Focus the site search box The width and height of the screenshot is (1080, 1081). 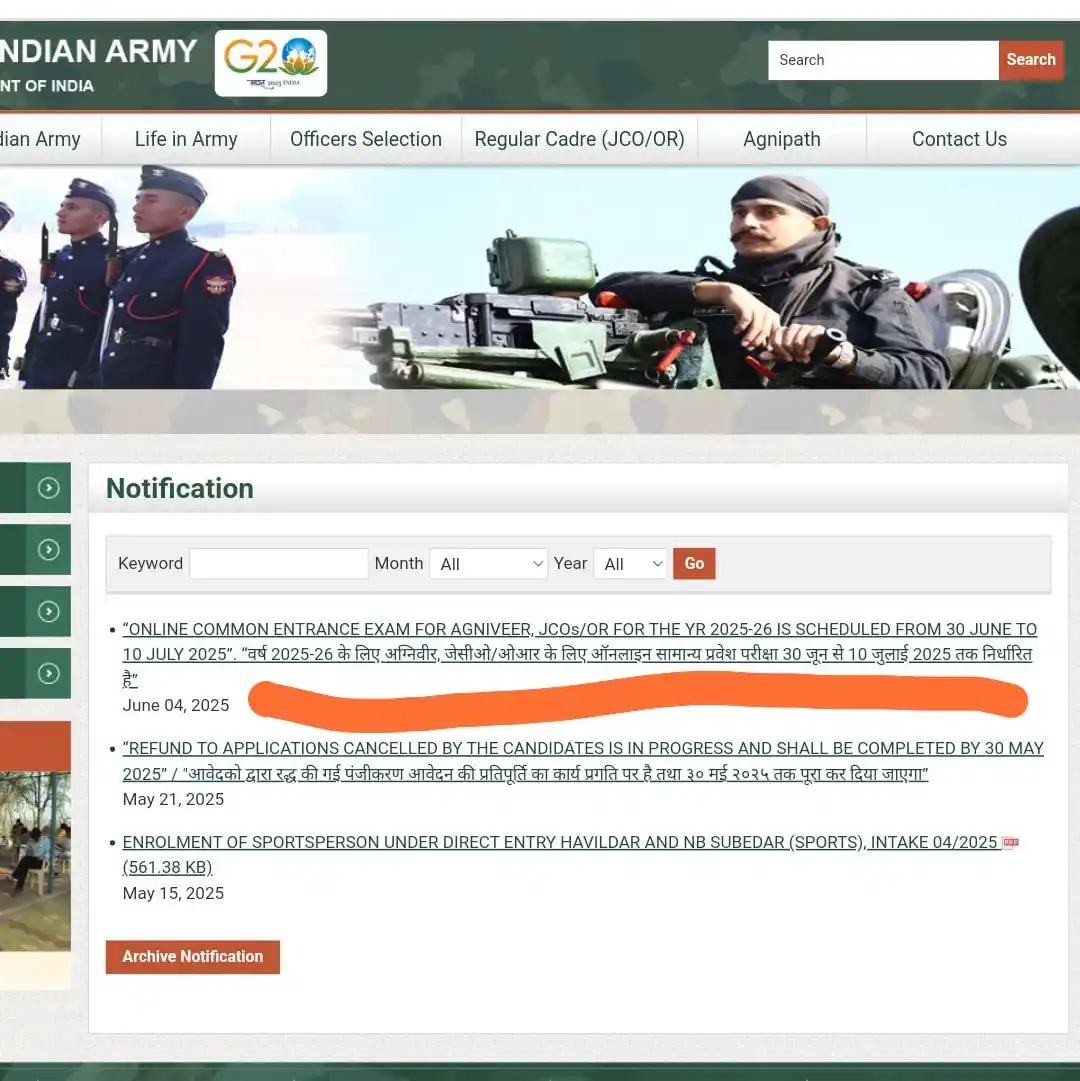click(x=883, y=60)
